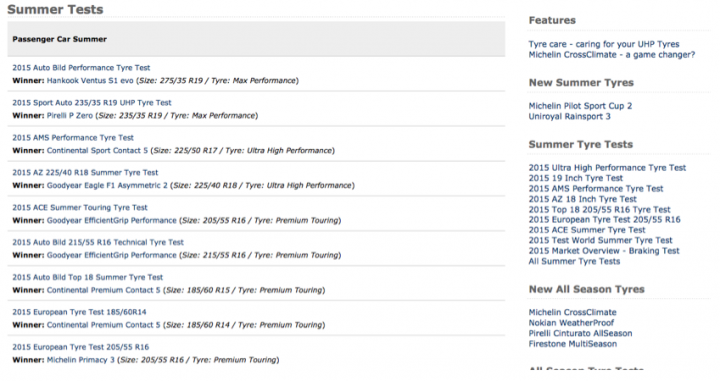
Task: Open the Tyre care for UHP Tyres feature
Action: [x=603, y=44]
